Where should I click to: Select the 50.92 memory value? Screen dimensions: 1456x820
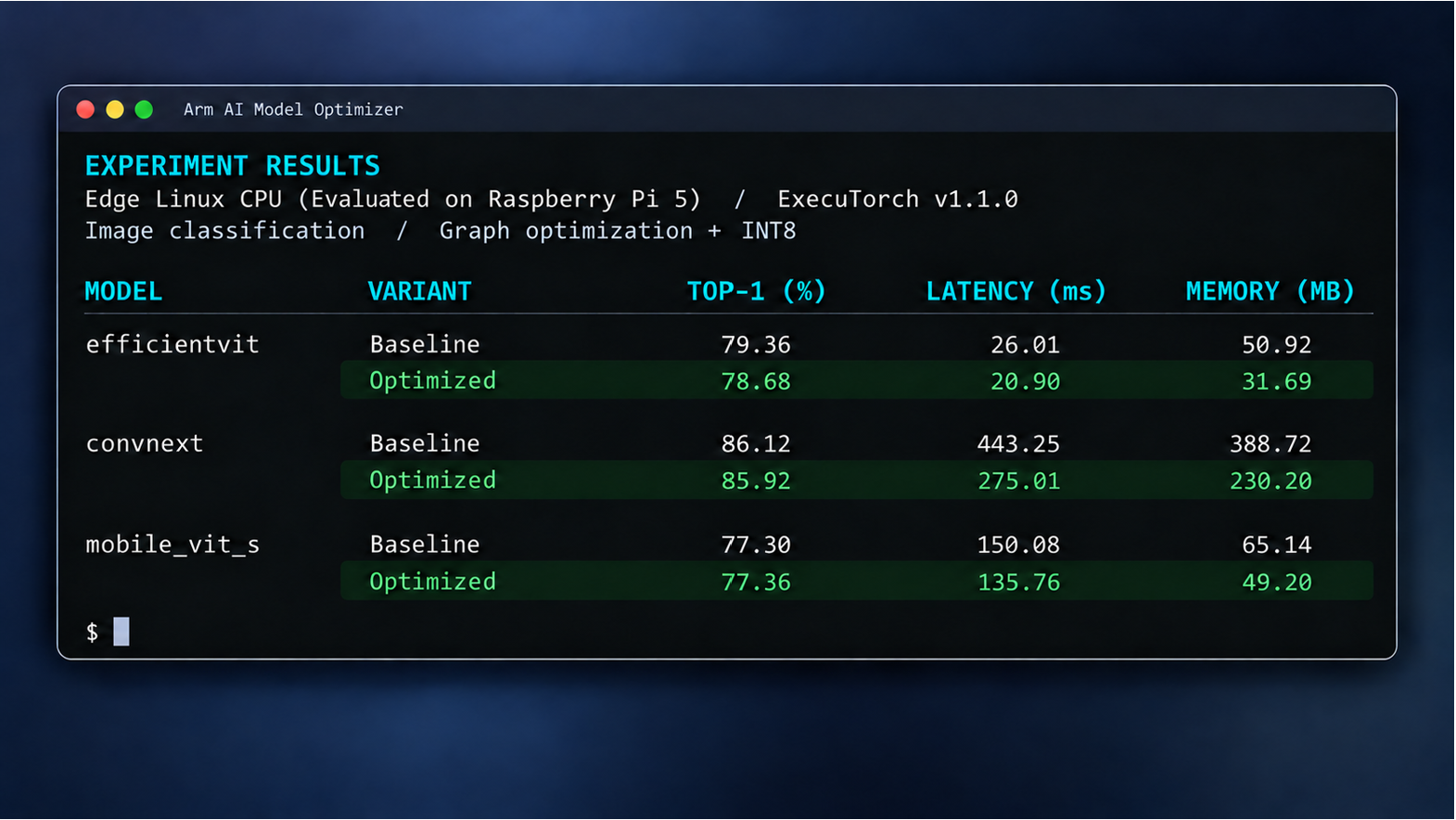pyautogui.click(x=1277, y=345)
